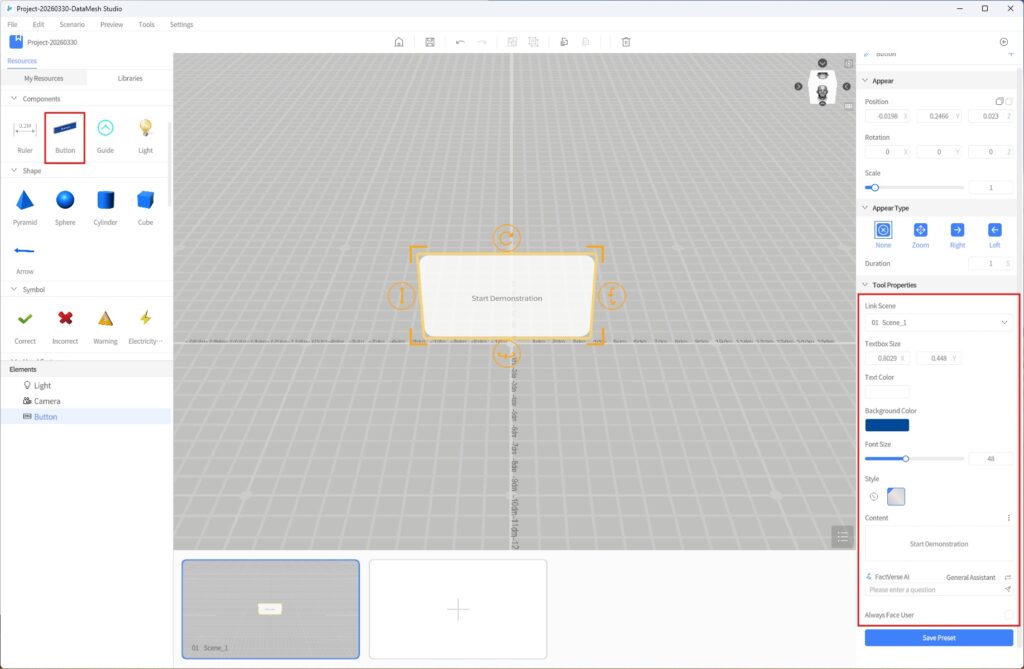Choose the Warning symbol icon
This screenshot has height=669, width=1024.
(105, 319)
